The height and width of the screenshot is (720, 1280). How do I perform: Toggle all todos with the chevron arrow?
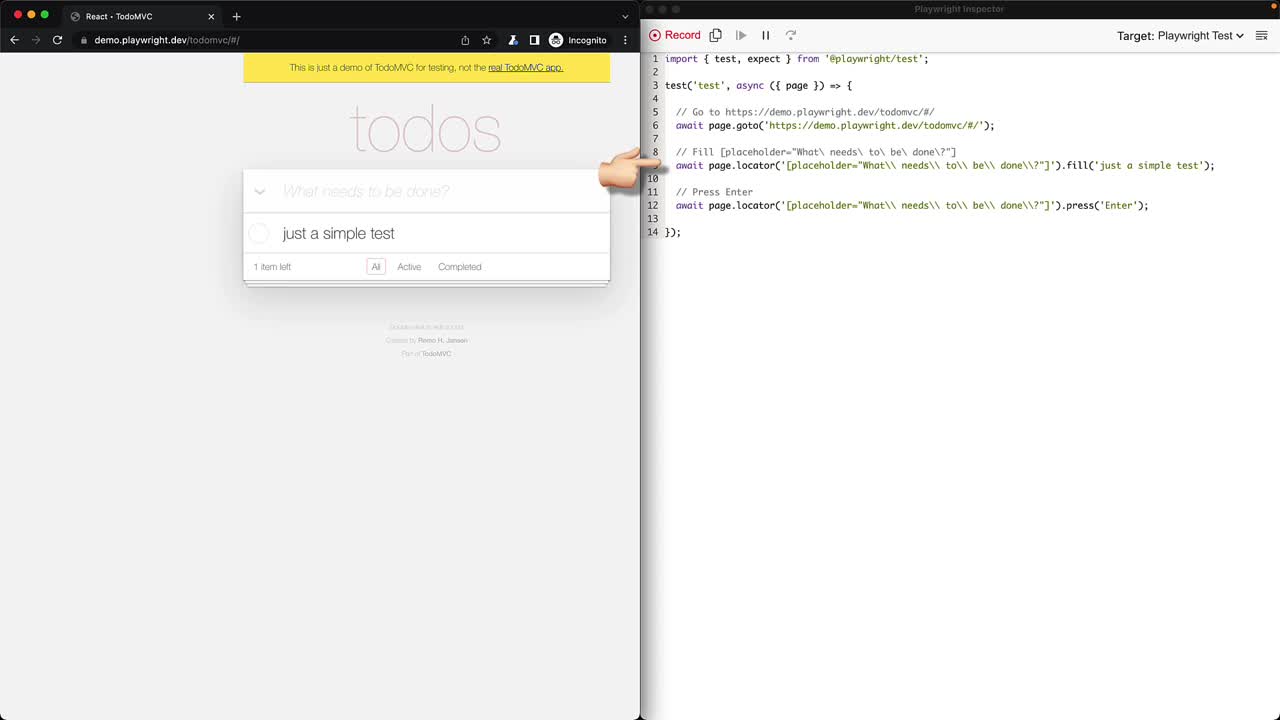(259, 191)
